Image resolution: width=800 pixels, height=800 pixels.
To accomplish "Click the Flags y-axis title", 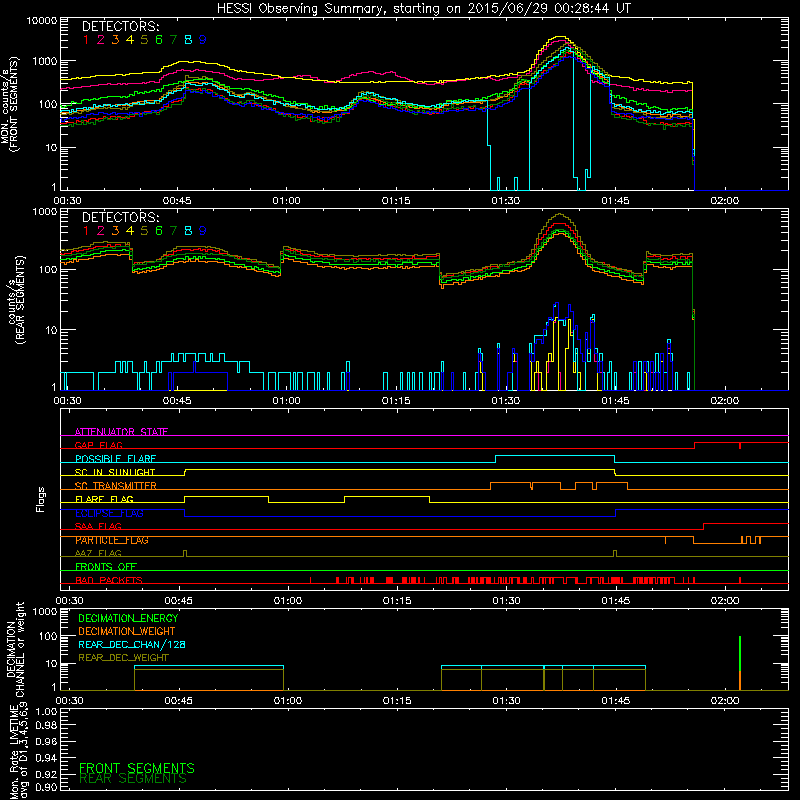I will (x=41, y=499).
